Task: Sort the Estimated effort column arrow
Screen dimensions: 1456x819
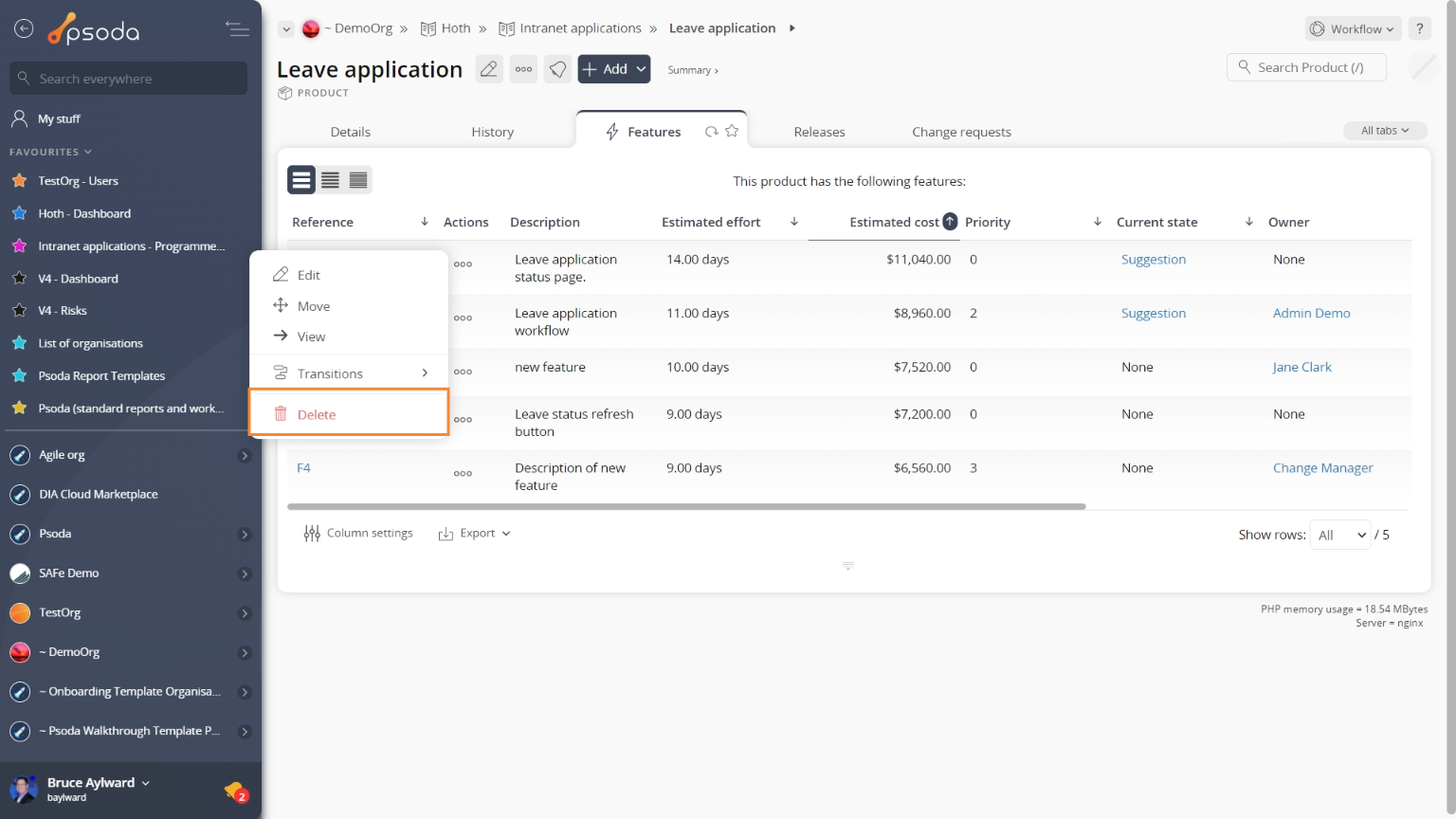Action: coord(794,222)
